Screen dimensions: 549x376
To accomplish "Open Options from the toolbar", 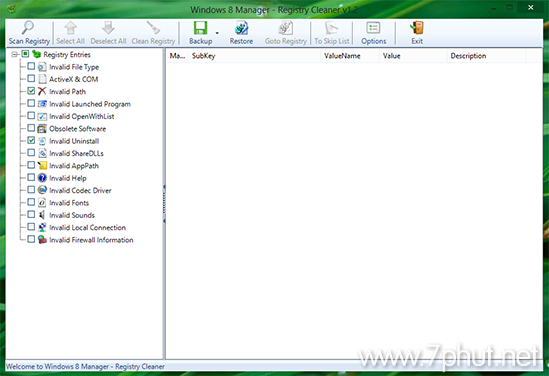I will [x=373, y=28].
